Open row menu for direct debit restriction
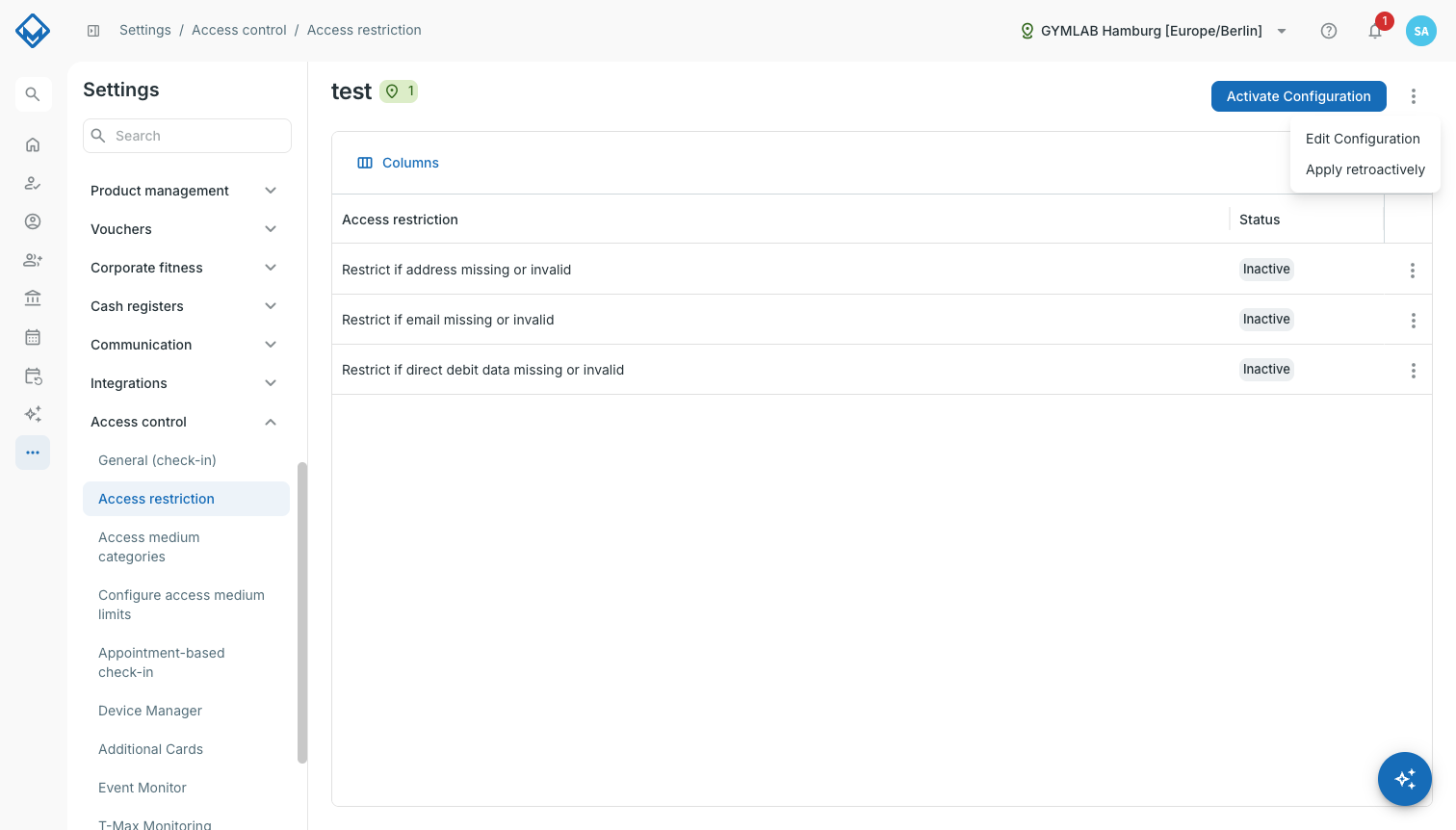The image size is (1456, 830). 1413,371
